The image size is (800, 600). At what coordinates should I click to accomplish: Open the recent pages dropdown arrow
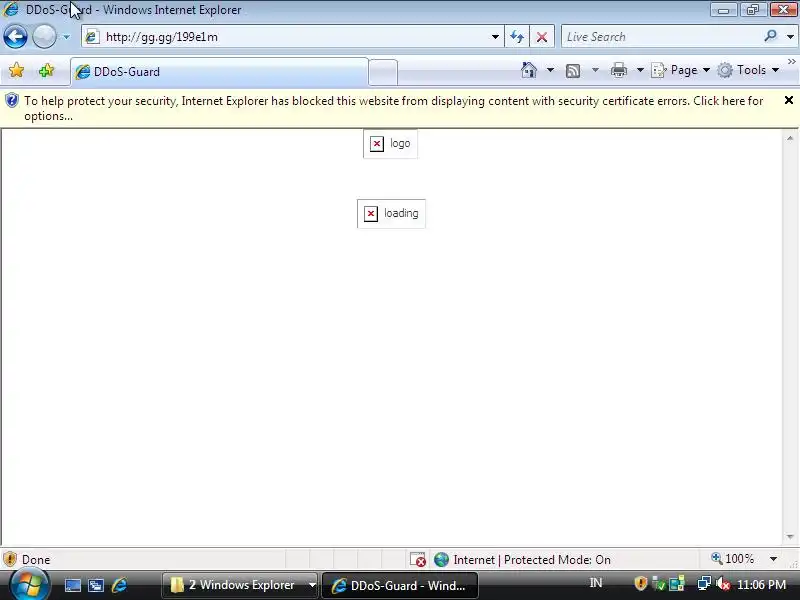[66, 37]
